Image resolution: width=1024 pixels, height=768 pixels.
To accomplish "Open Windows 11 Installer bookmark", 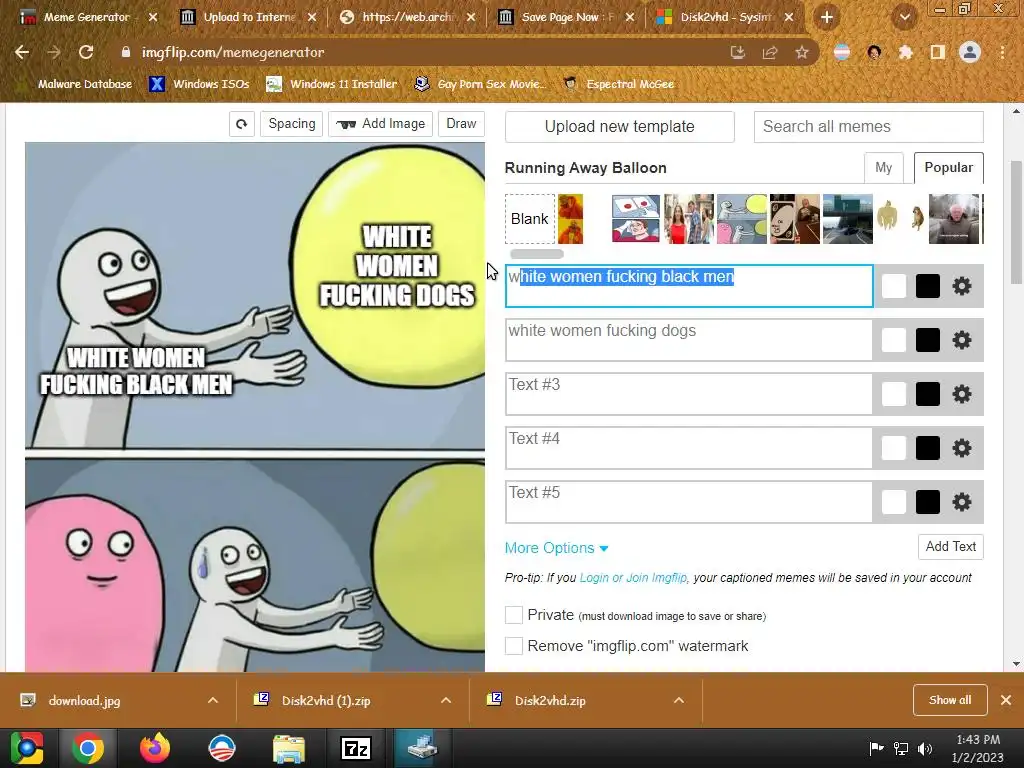I will pyautogui.click(x=332, y=84).
